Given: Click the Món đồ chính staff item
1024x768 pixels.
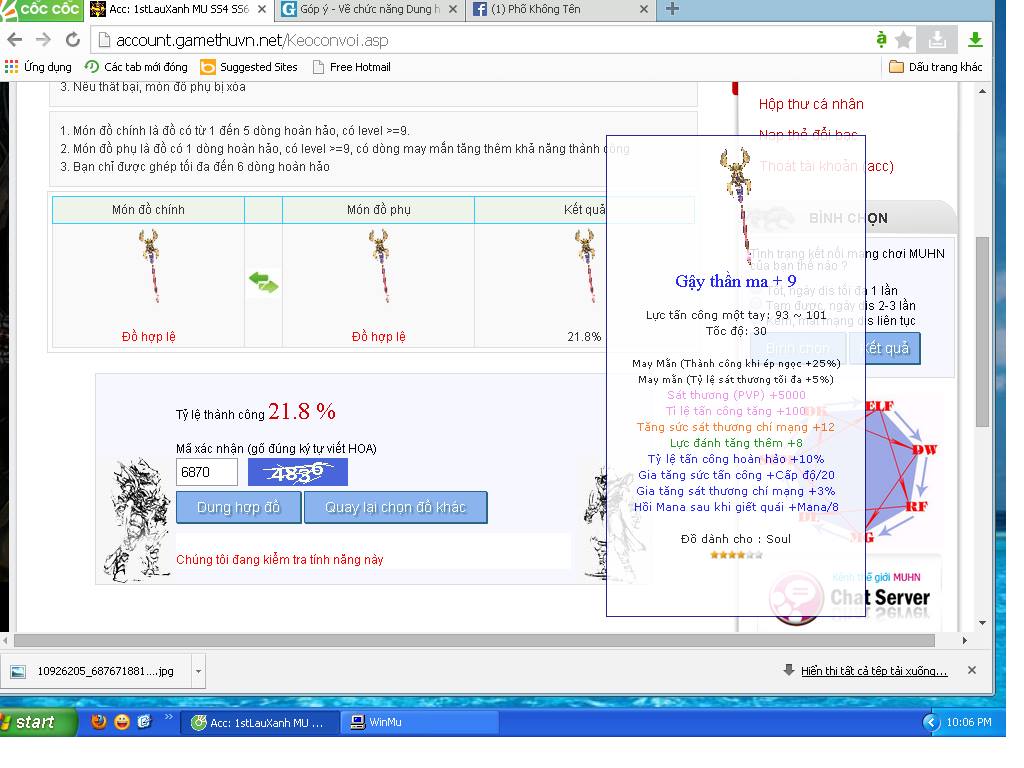Looking at the screenshot, I should click(150, 265).
